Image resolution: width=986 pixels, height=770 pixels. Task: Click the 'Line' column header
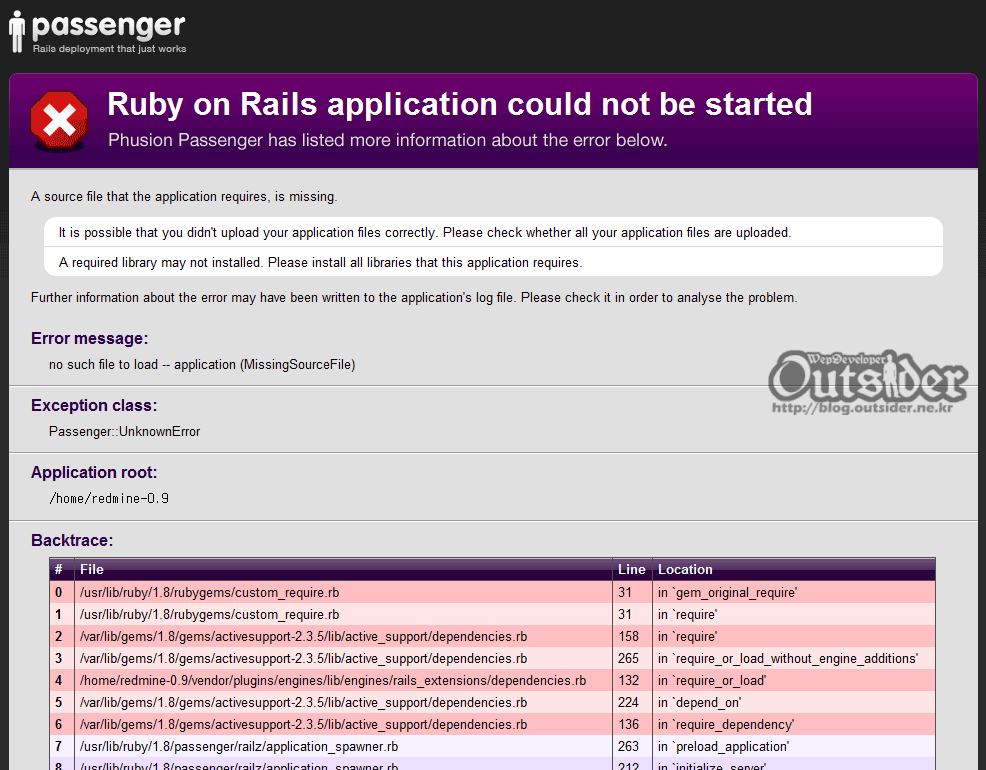click(631, 569)
